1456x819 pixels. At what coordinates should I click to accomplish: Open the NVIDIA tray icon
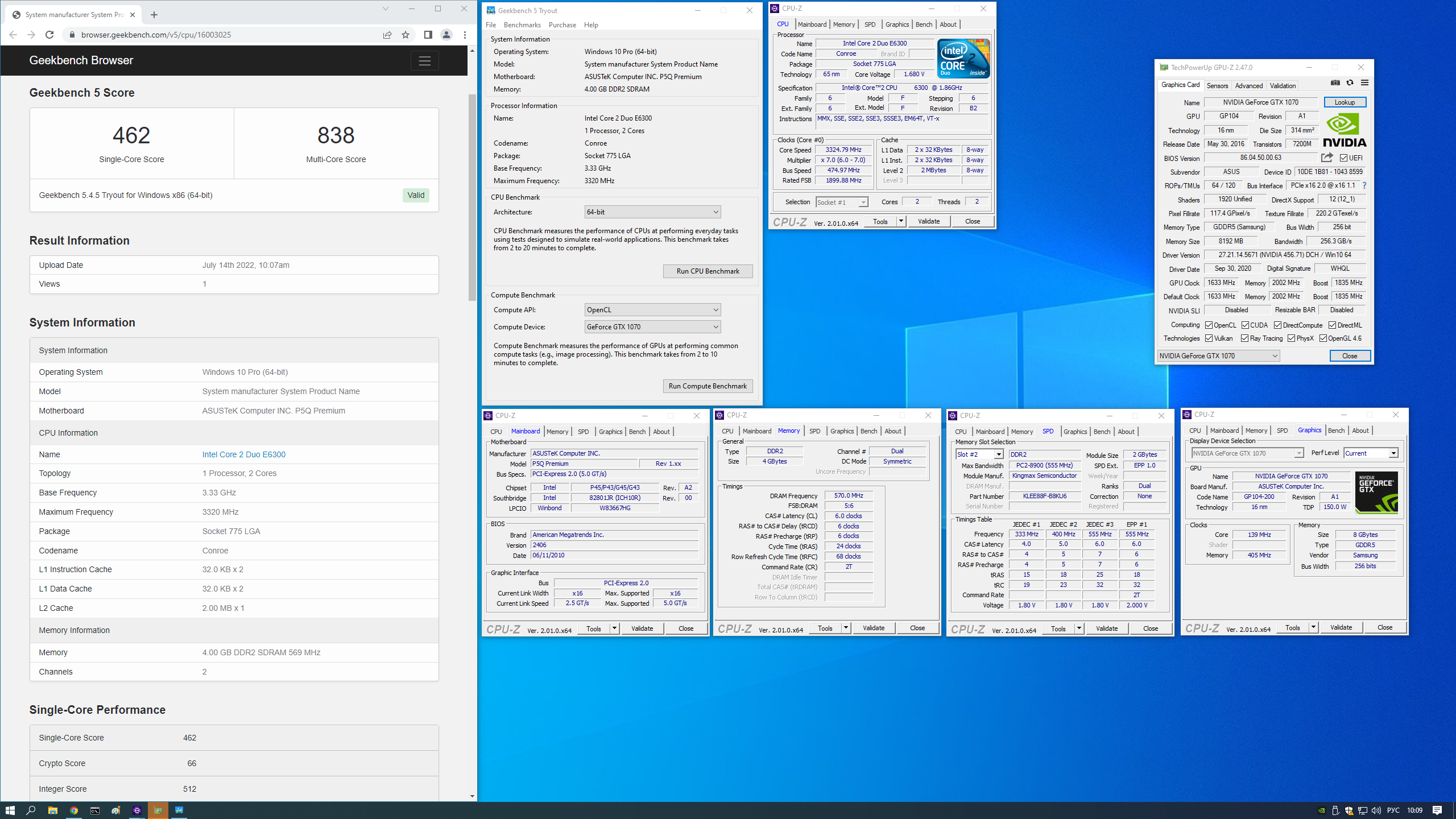1322,810
